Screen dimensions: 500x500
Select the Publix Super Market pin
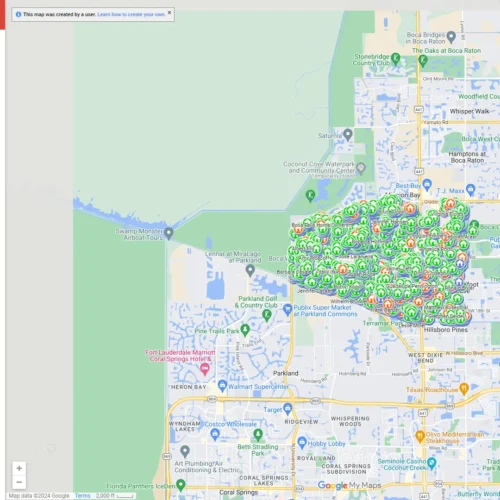pos(287,310)
